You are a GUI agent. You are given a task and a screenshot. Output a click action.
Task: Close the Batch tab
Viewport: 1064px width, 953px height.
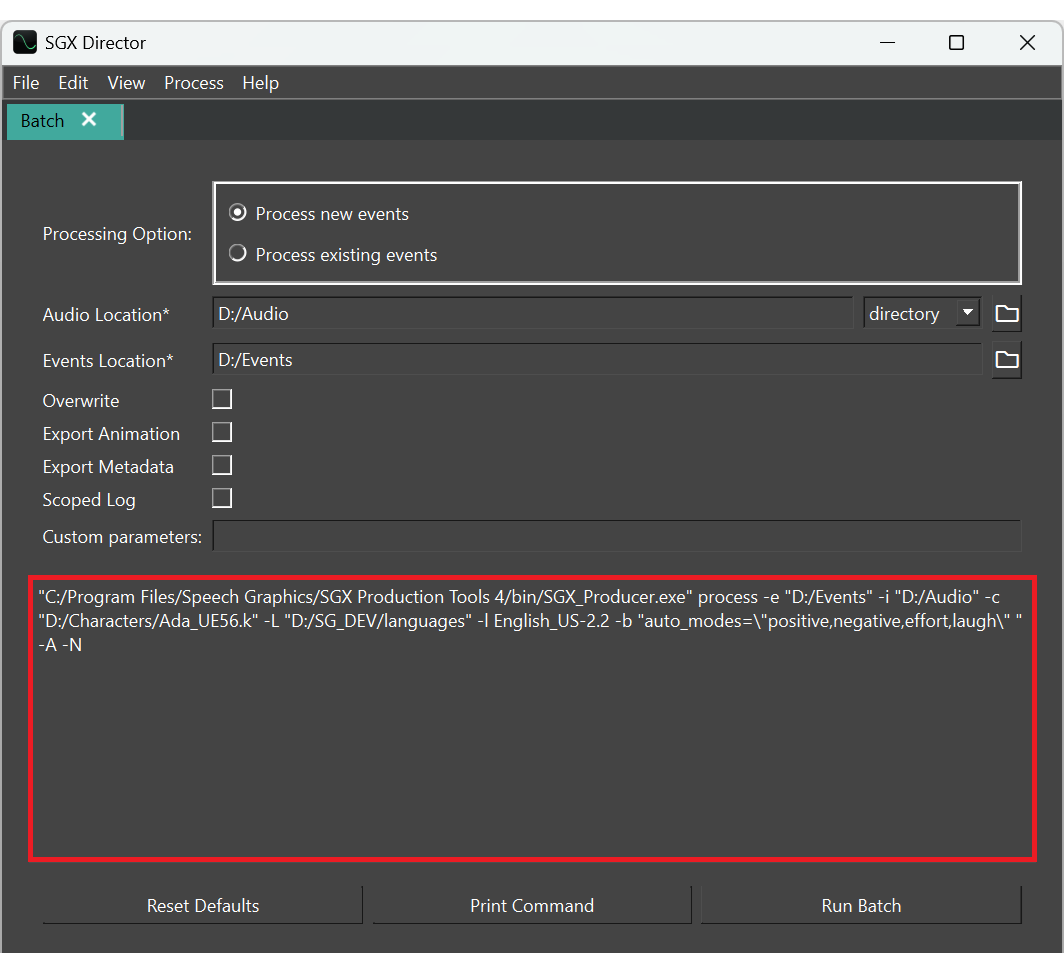[89, 119]
